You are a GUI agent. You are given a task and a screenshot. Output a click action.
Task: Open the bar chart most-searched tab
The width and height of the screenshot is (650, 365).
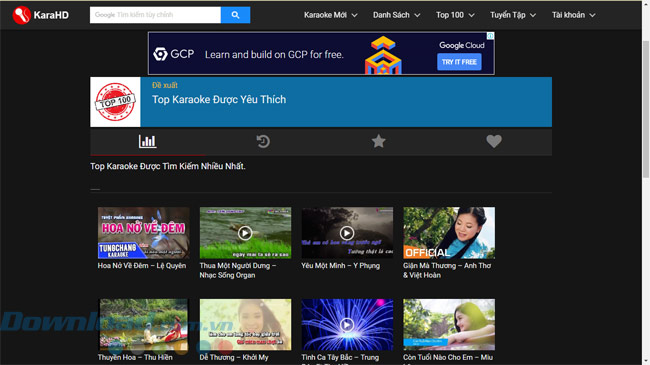click(x=148, y=141)
